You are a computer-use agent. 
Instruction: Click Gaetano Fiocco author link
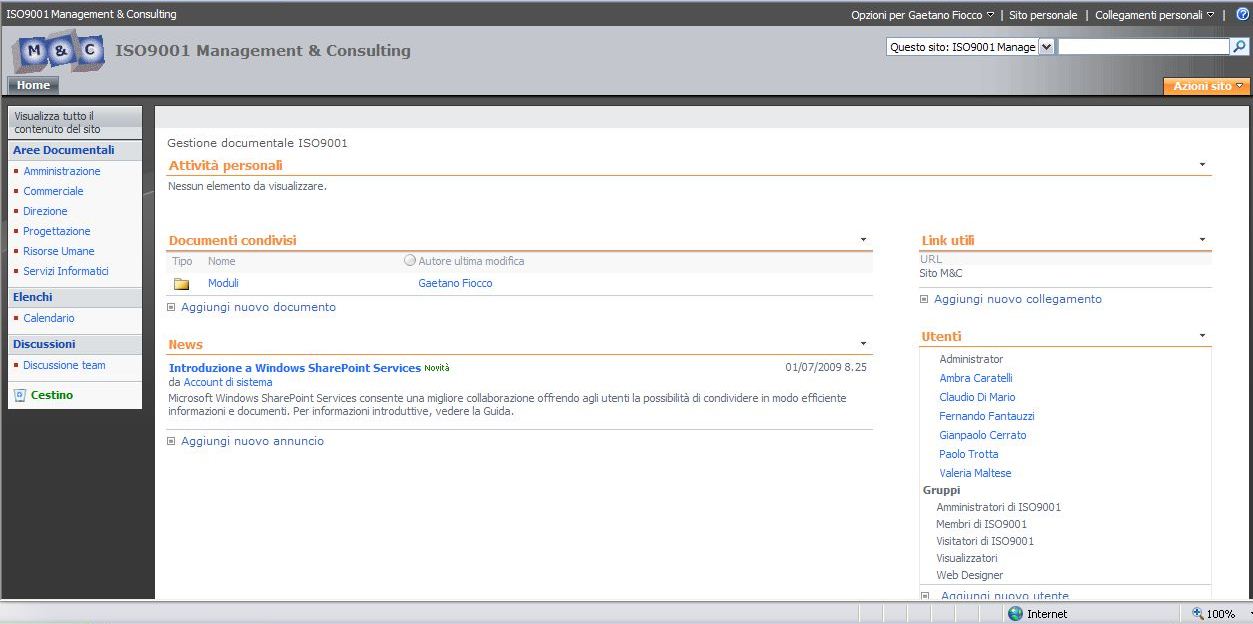(455, 283)
